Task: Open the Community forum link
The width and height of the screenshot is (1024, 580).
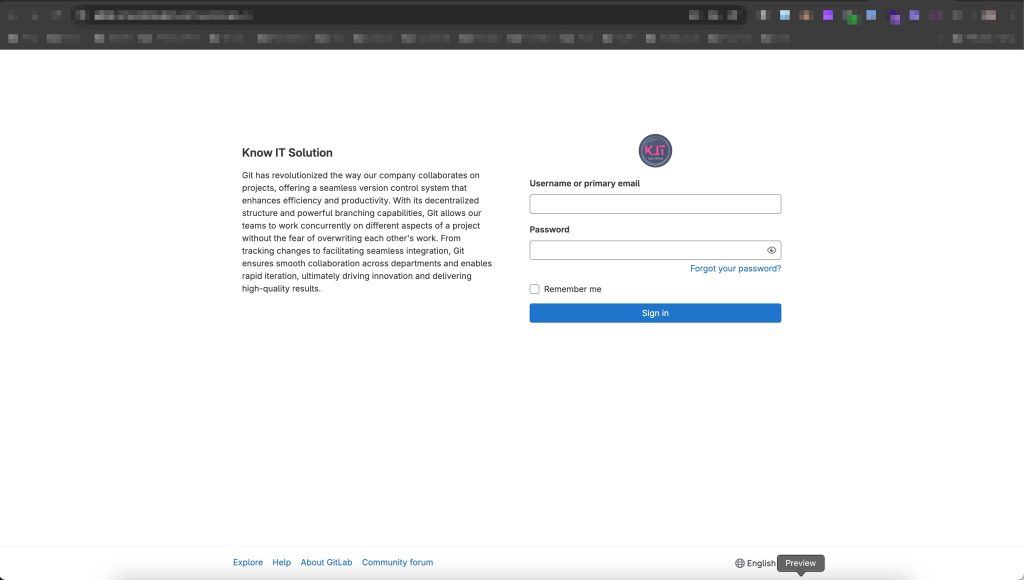Action: tap(397, 562)
